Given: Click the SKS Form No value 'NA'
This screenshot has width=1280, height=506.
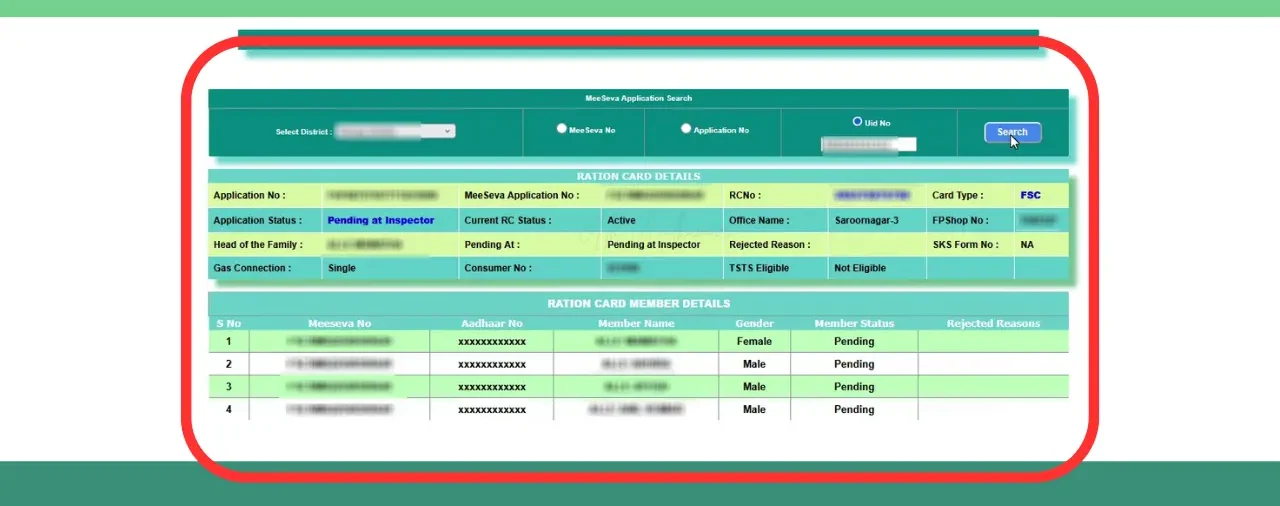Looking at the screenshot, I should [1027, 244].
